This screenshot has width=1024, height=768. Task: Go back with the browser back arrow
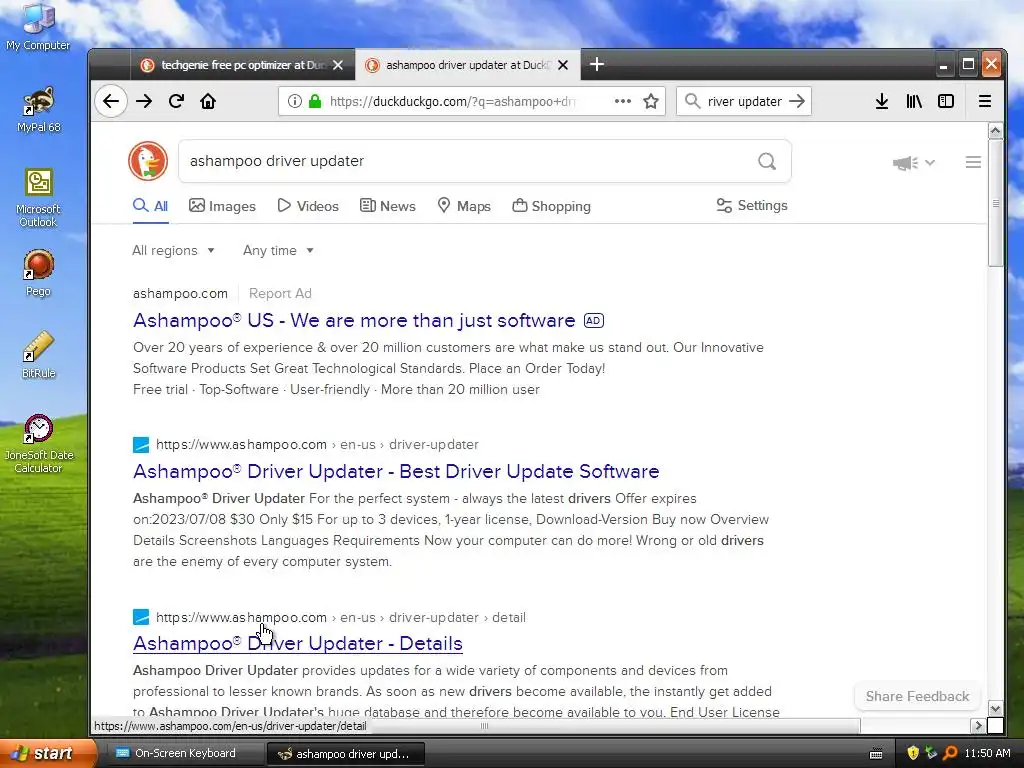[111, 101]
